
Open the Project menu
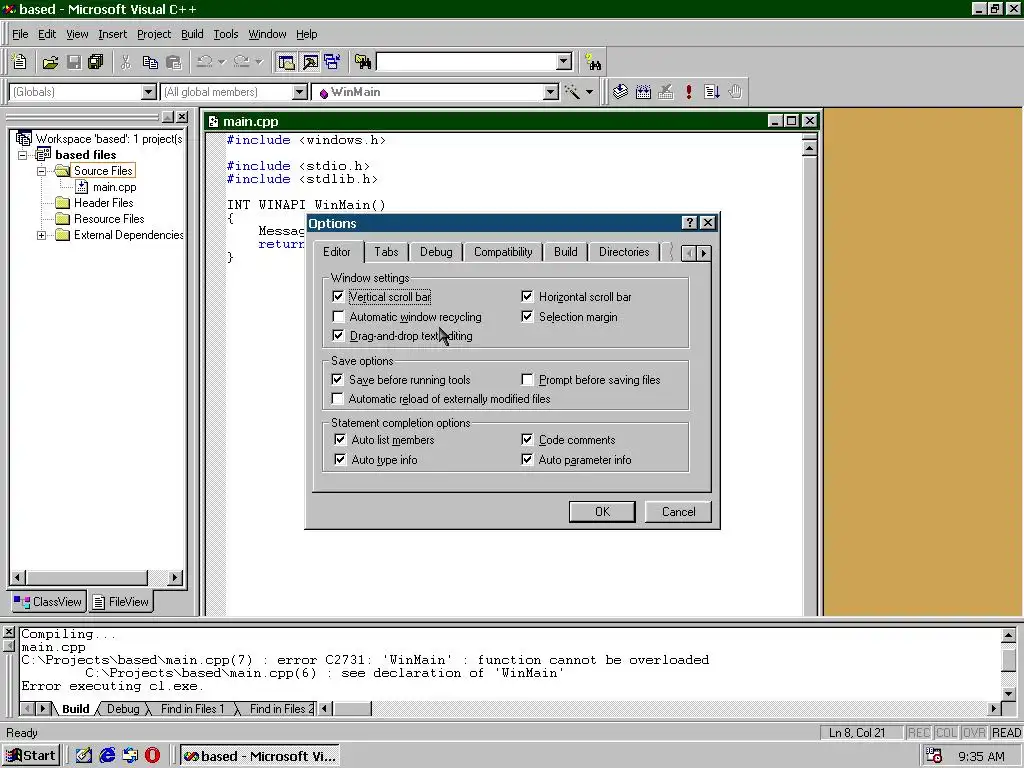[154, 34]
